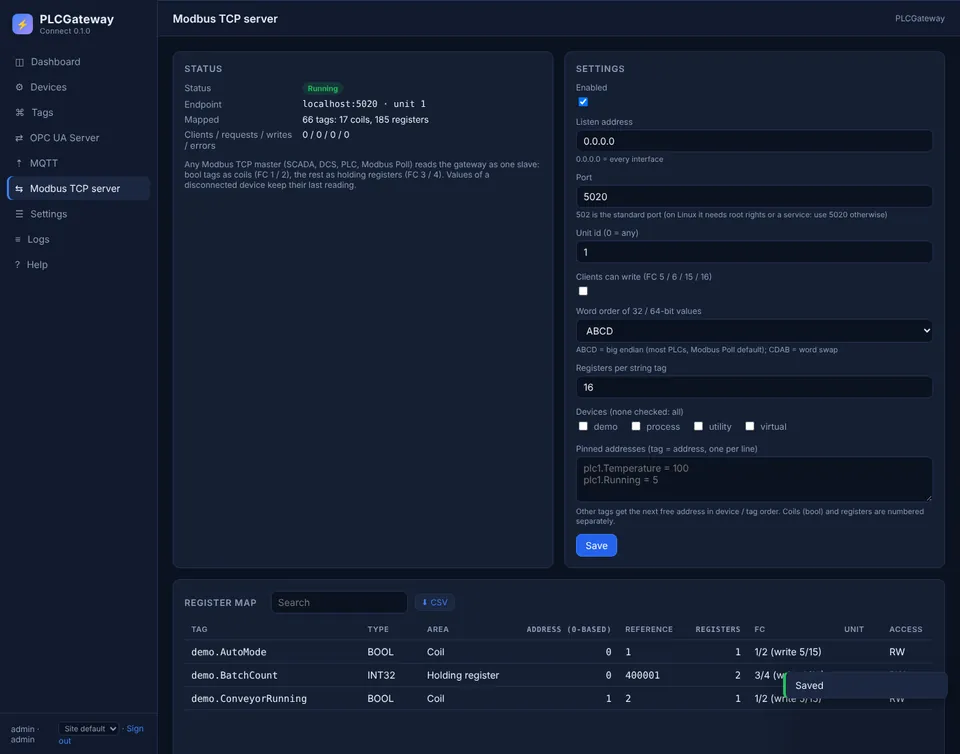This screenshot has width=960, height=754.
Task: Check the utility device checkbox
Action: [x=698, y=426]
